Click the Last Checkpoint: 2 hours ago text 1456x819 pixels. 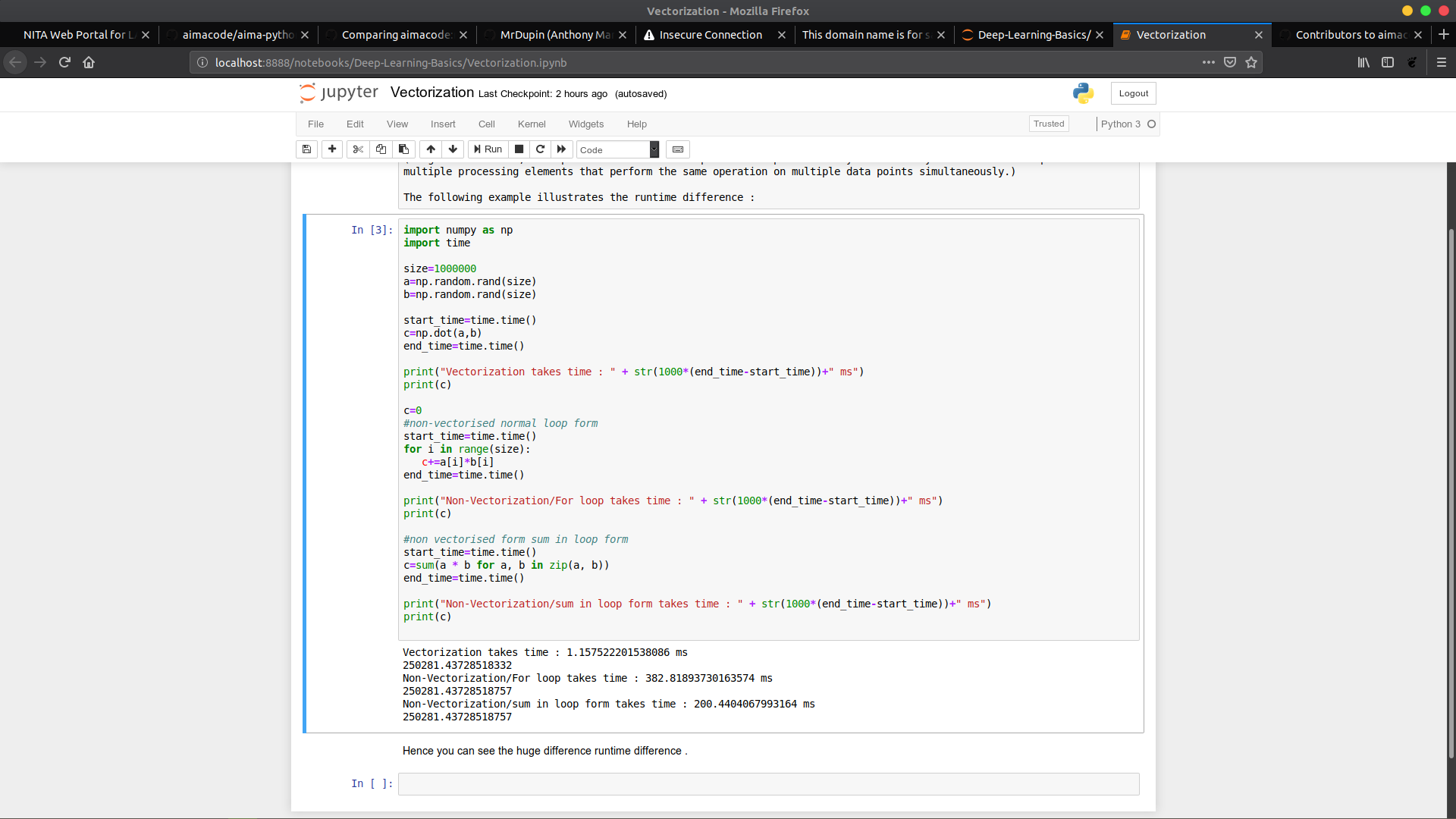[x=543, y=94]
